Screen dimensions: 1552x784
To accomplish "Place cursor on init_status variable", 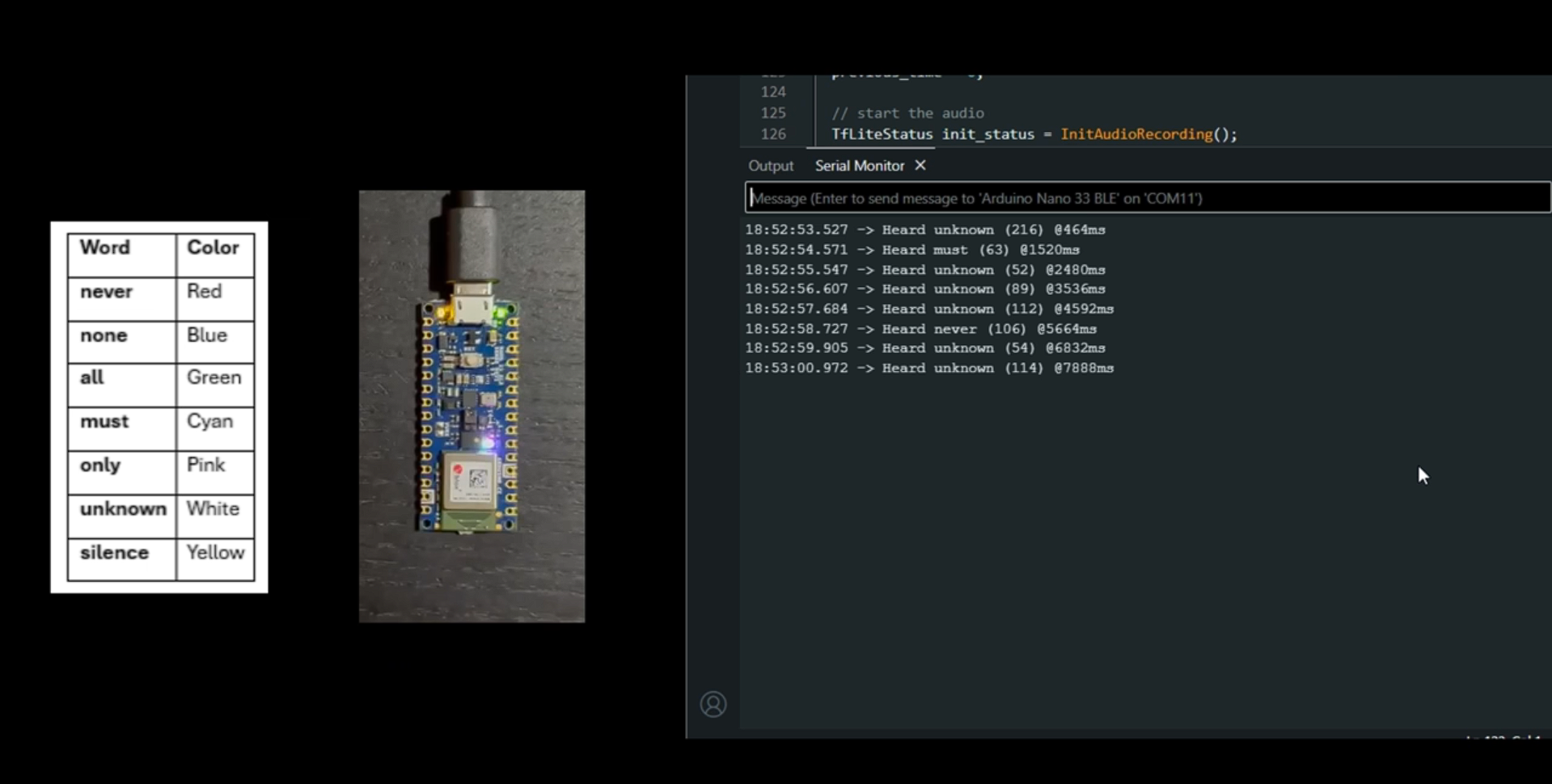I will click(987, 134).
